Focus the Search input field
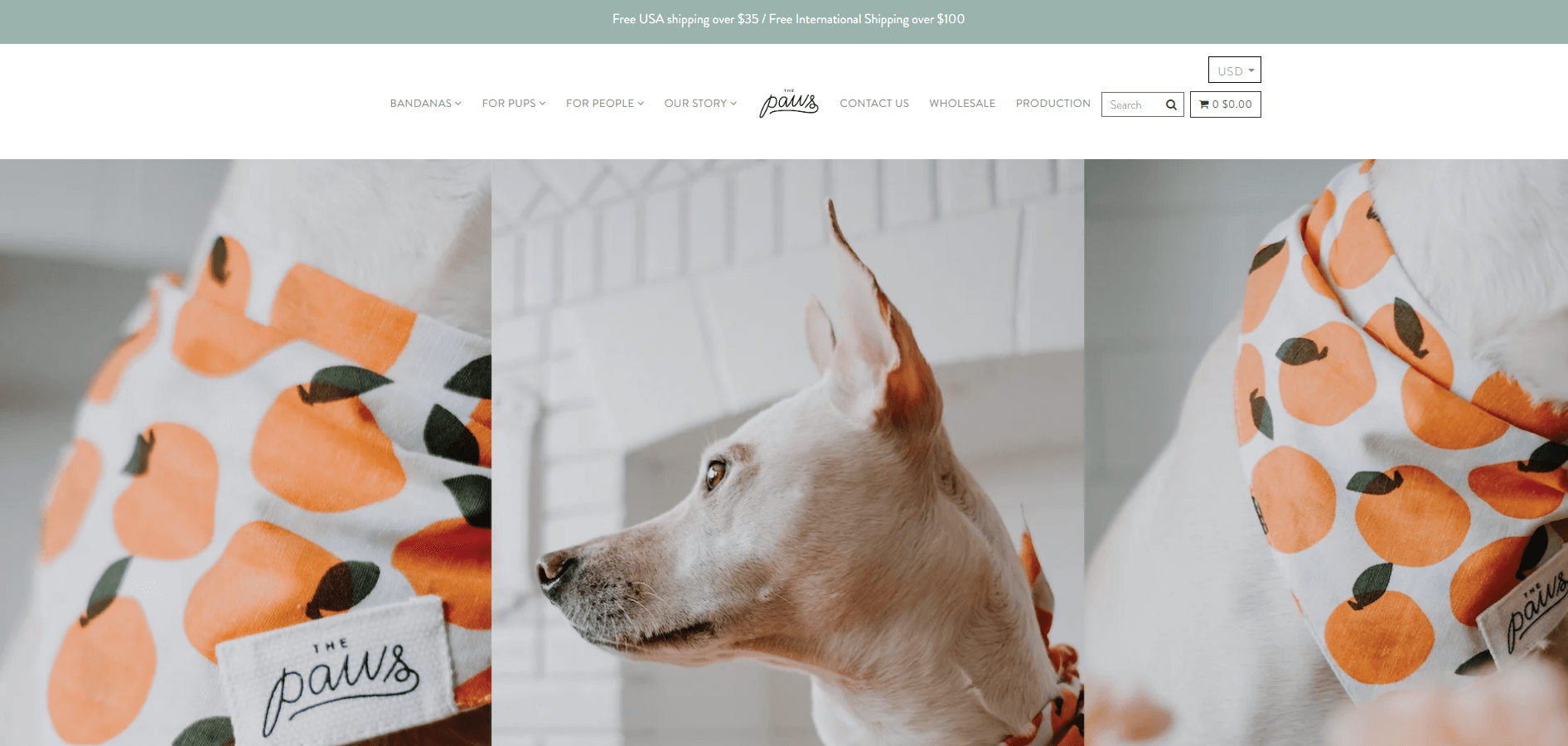This screenshot has height=746, width=1568. click(1133, 104)
